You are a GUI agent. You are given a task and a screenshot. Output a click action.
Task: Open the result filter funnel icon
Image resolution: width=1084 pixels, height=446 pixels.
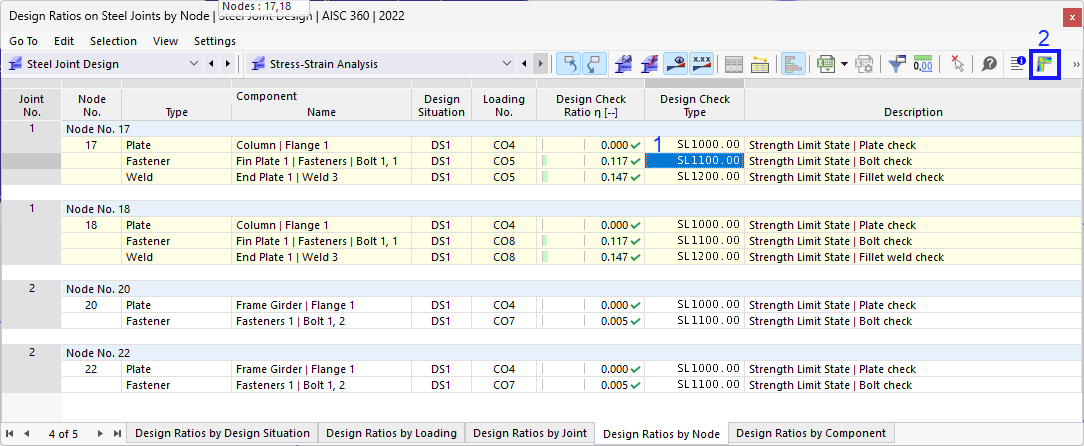point(897,64)
